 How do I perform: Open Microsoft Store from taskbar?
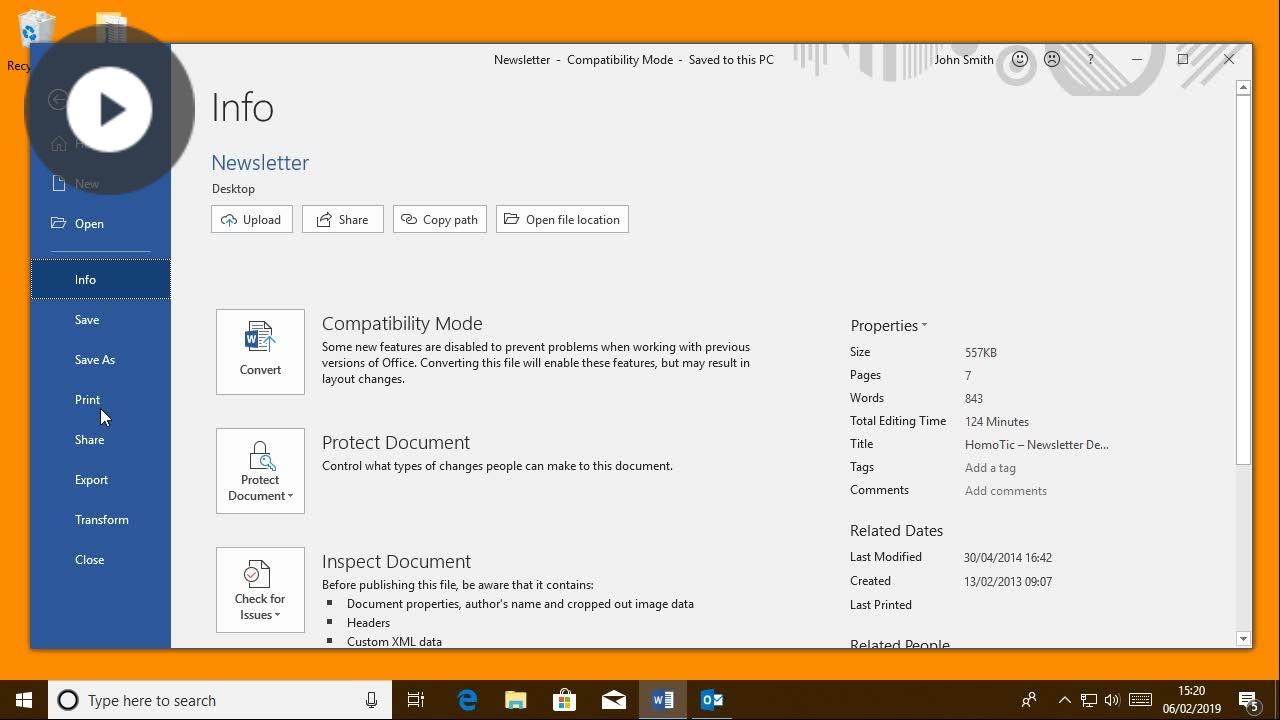pos(565,700)
